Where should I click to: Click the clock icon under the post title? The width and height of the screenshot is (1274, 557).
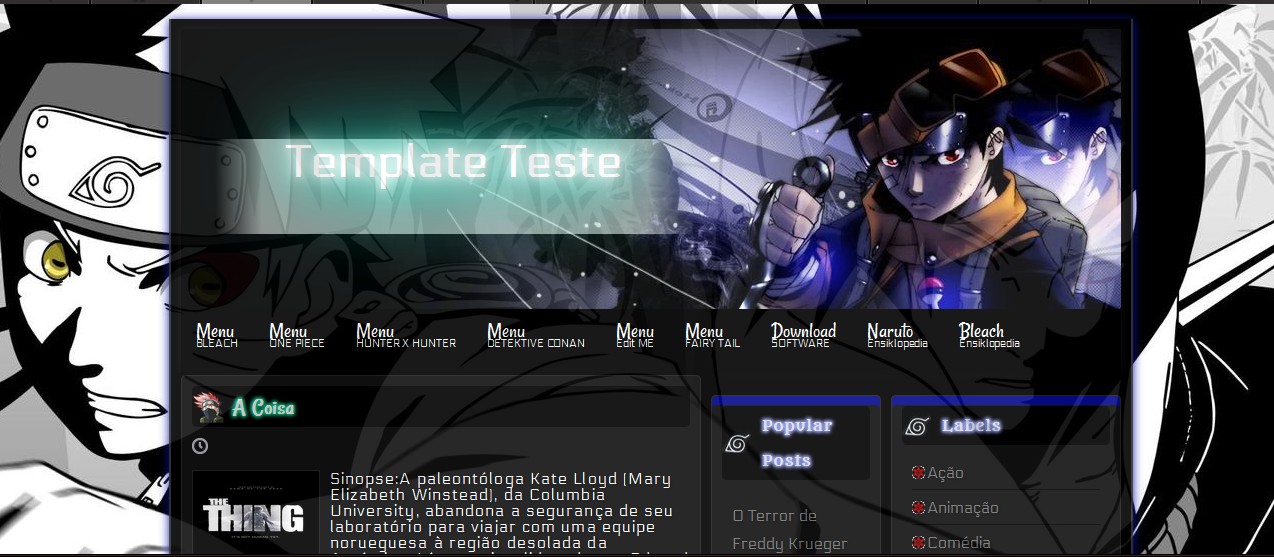[200, 446]
